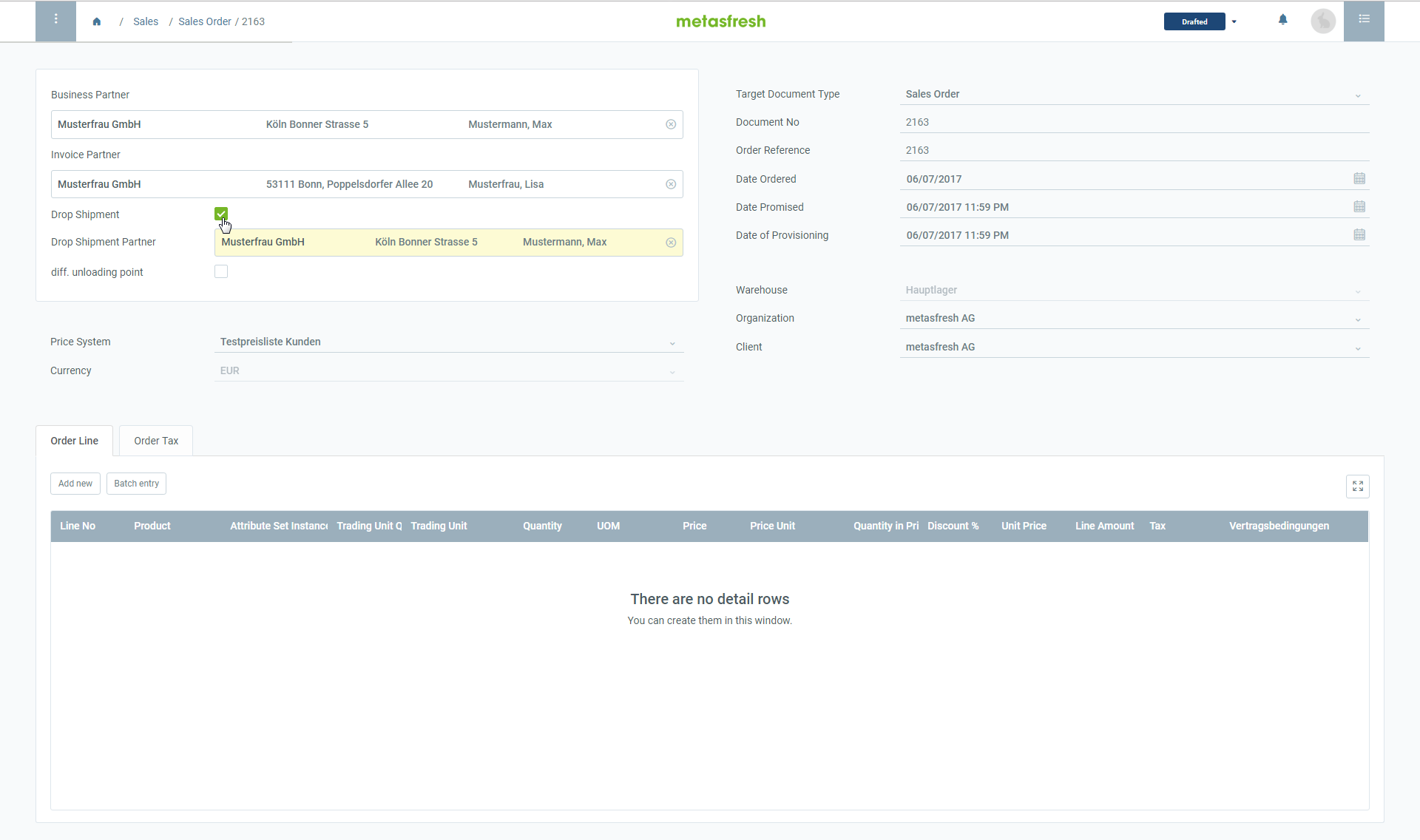Enable the diff. unloading point checkbox
Screen dimensions: 1420x840
(221, 272)
